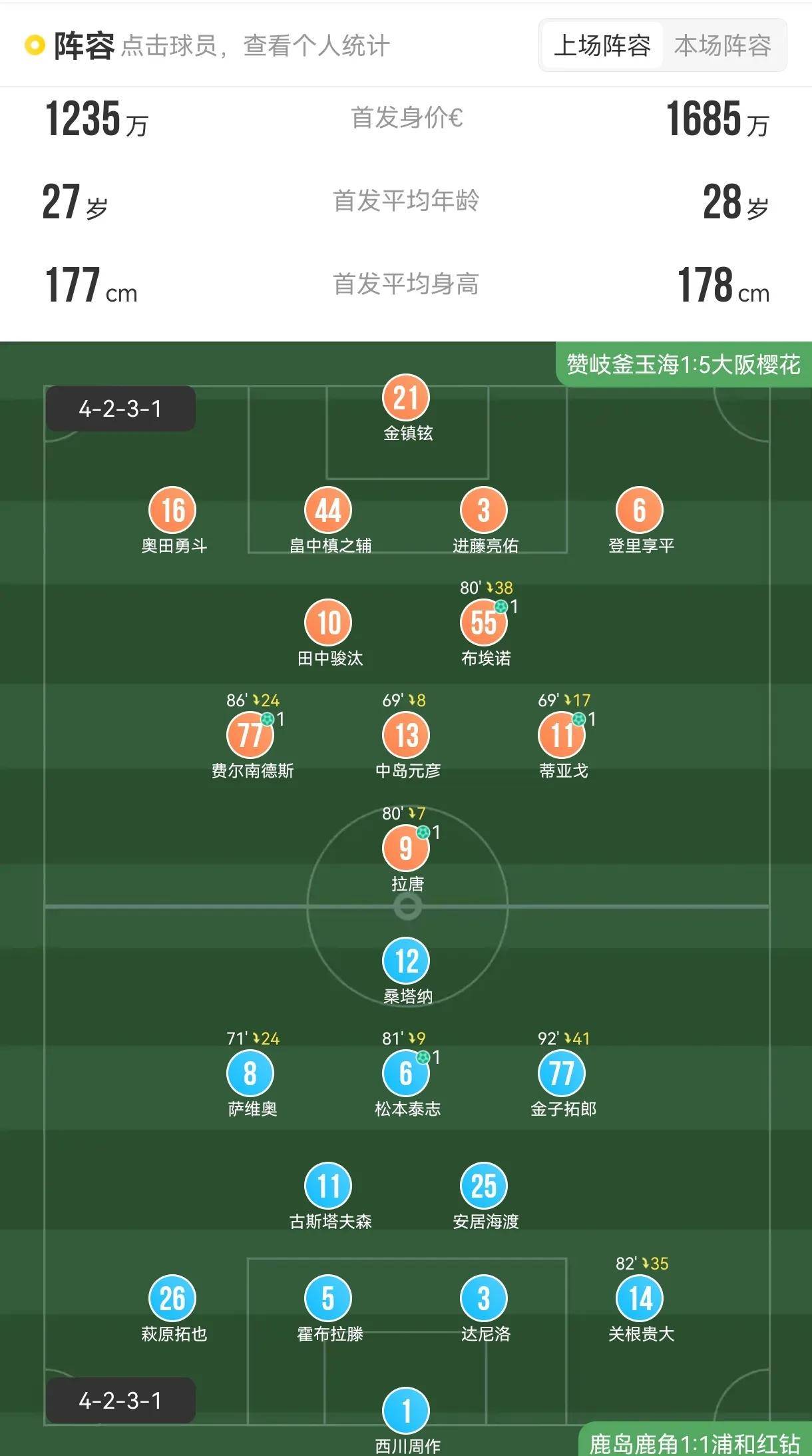Image resolution: width=812 pixels, height=1456 pixels.
Task: Tap the top 4-2-3-1 formation label
Action: pyautogui.click(x=120, y=409)
